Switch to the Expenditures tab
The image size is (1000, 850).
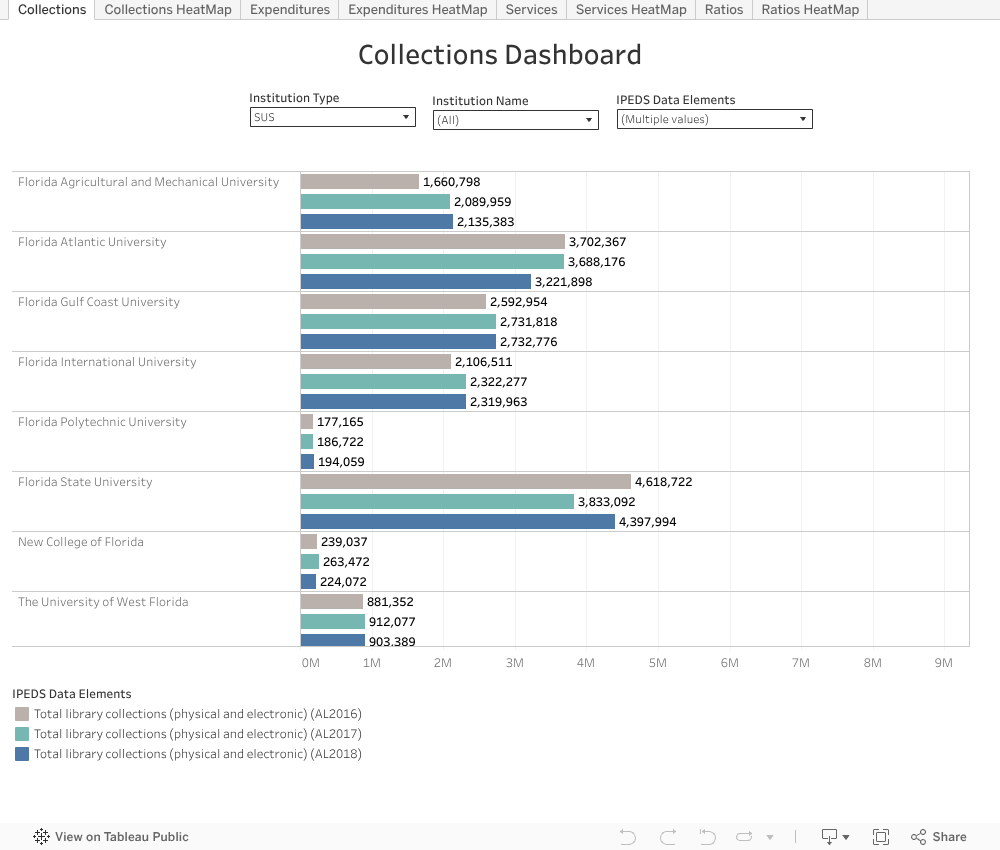pos(290,10)
